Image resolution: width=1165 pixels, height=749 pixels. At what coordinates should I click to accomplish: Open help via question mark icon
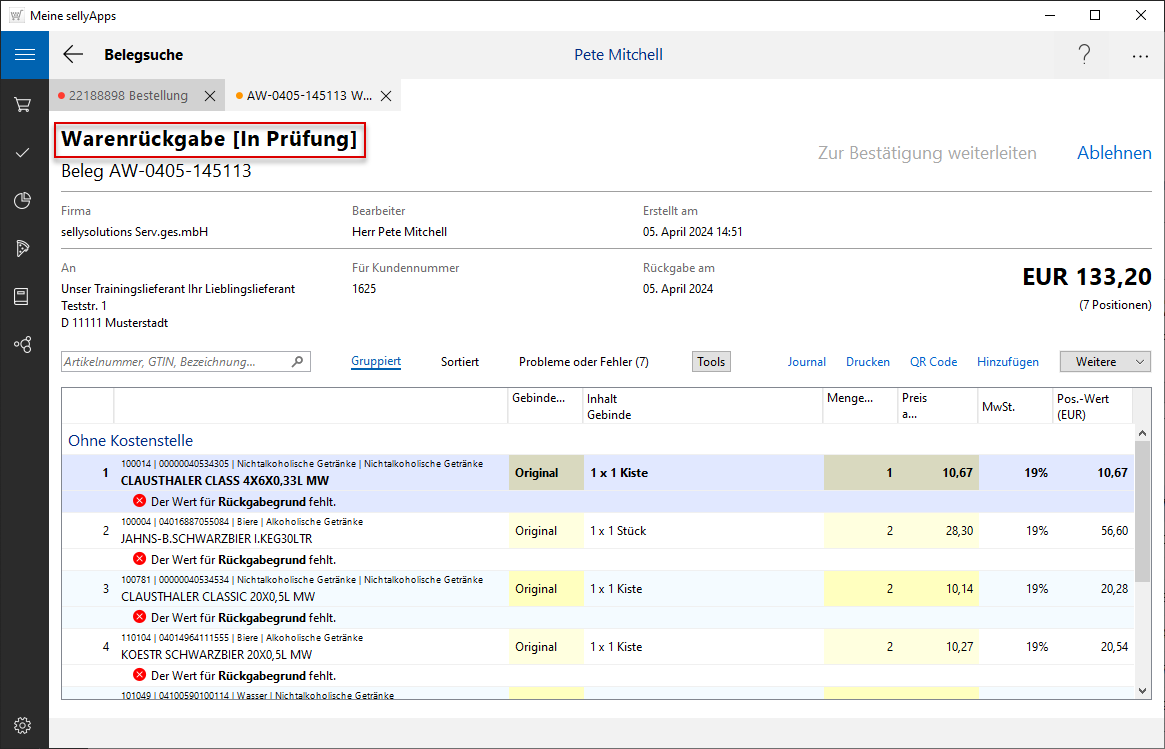1084,55
